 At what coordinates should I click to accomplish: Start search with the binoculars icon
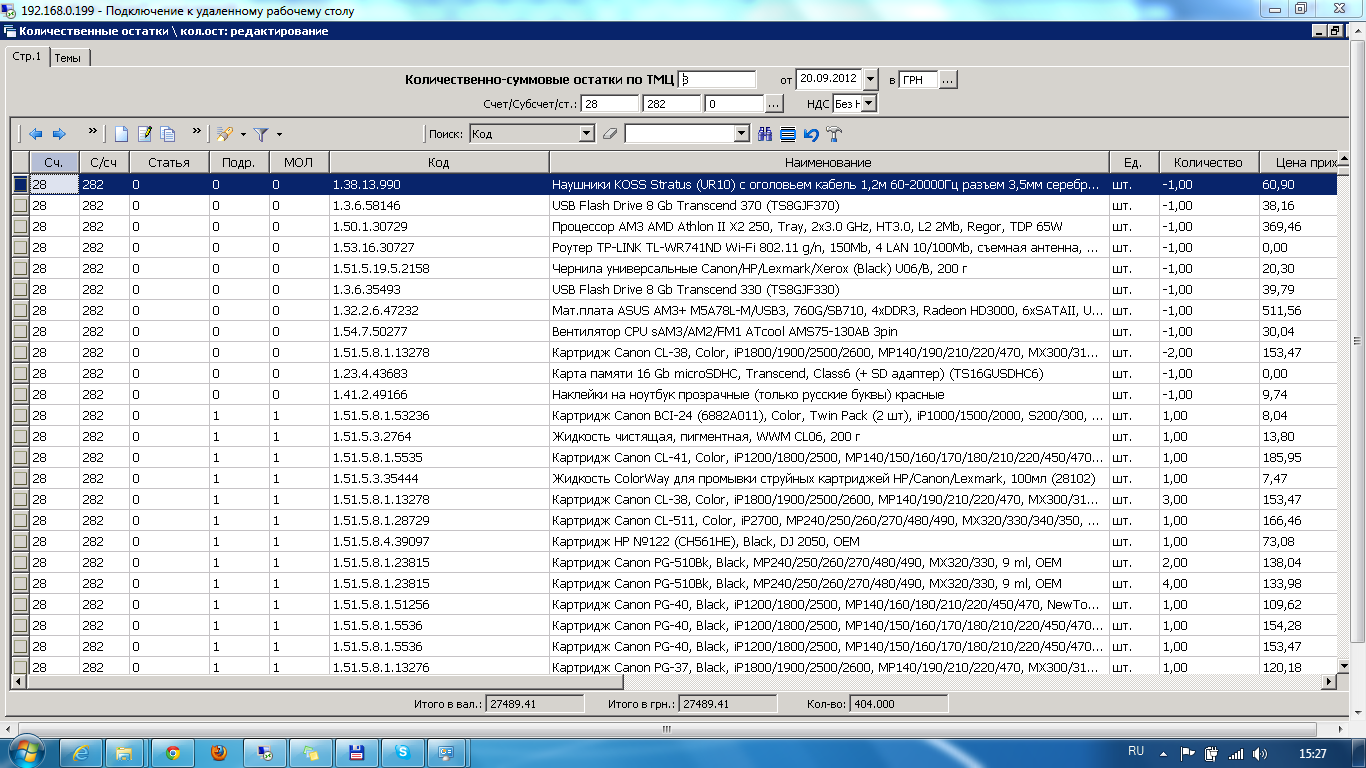[x=765, y=133]
